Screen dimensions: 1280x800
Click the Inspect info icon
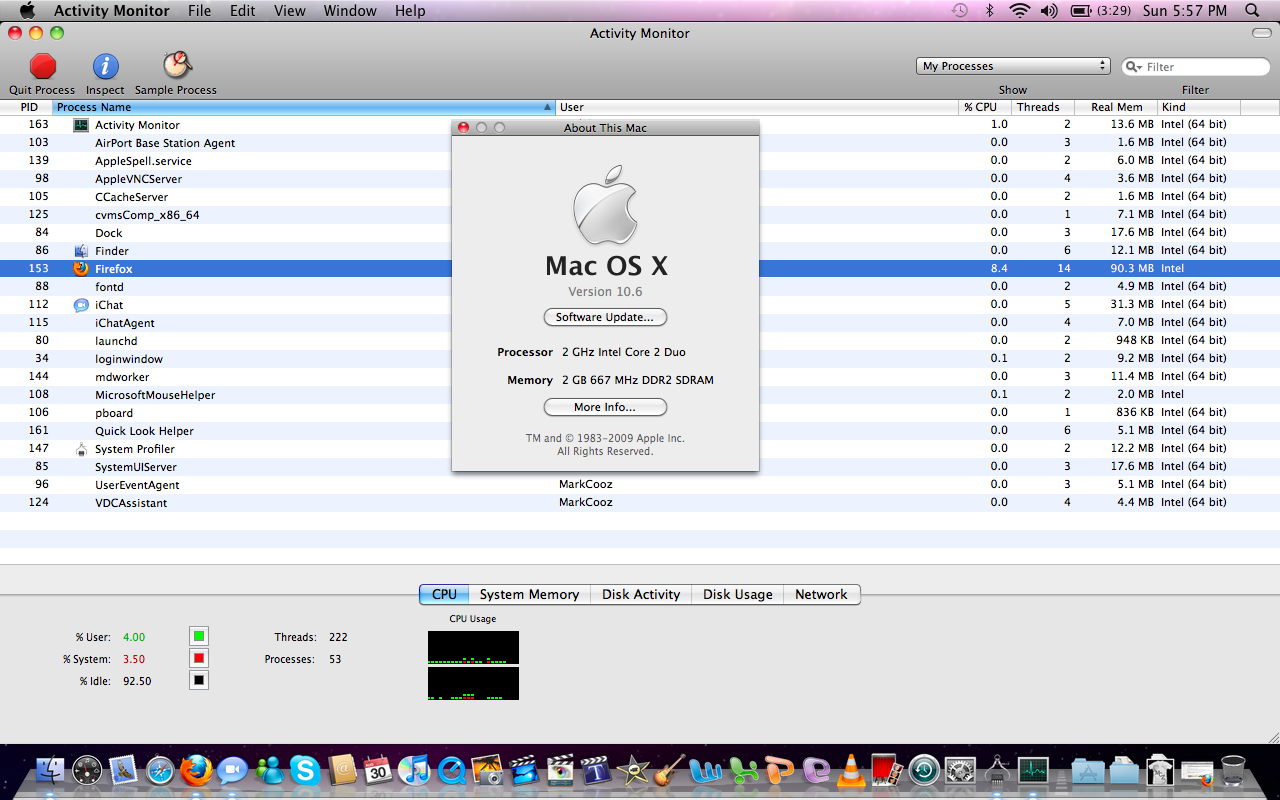pyautogui.click(x=105, y=66)
